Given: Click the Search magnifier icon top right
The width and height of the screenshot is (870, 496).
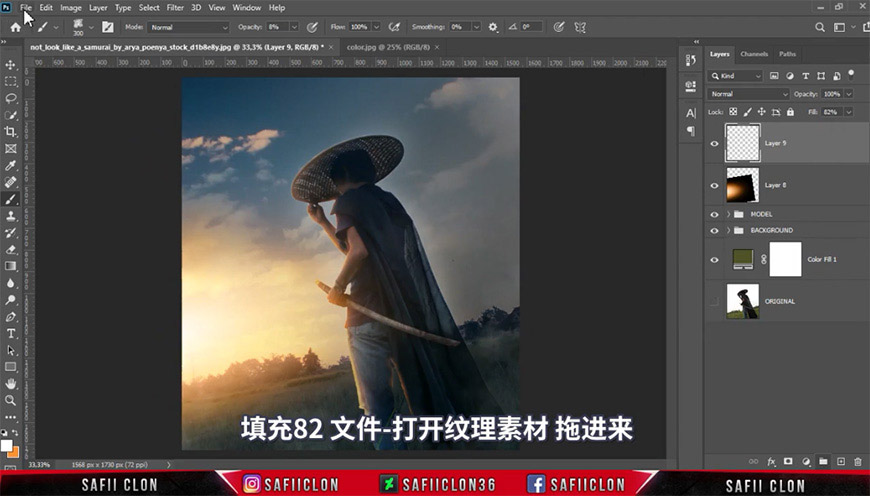Looking at the screenshot, I should tap(820, 27).
